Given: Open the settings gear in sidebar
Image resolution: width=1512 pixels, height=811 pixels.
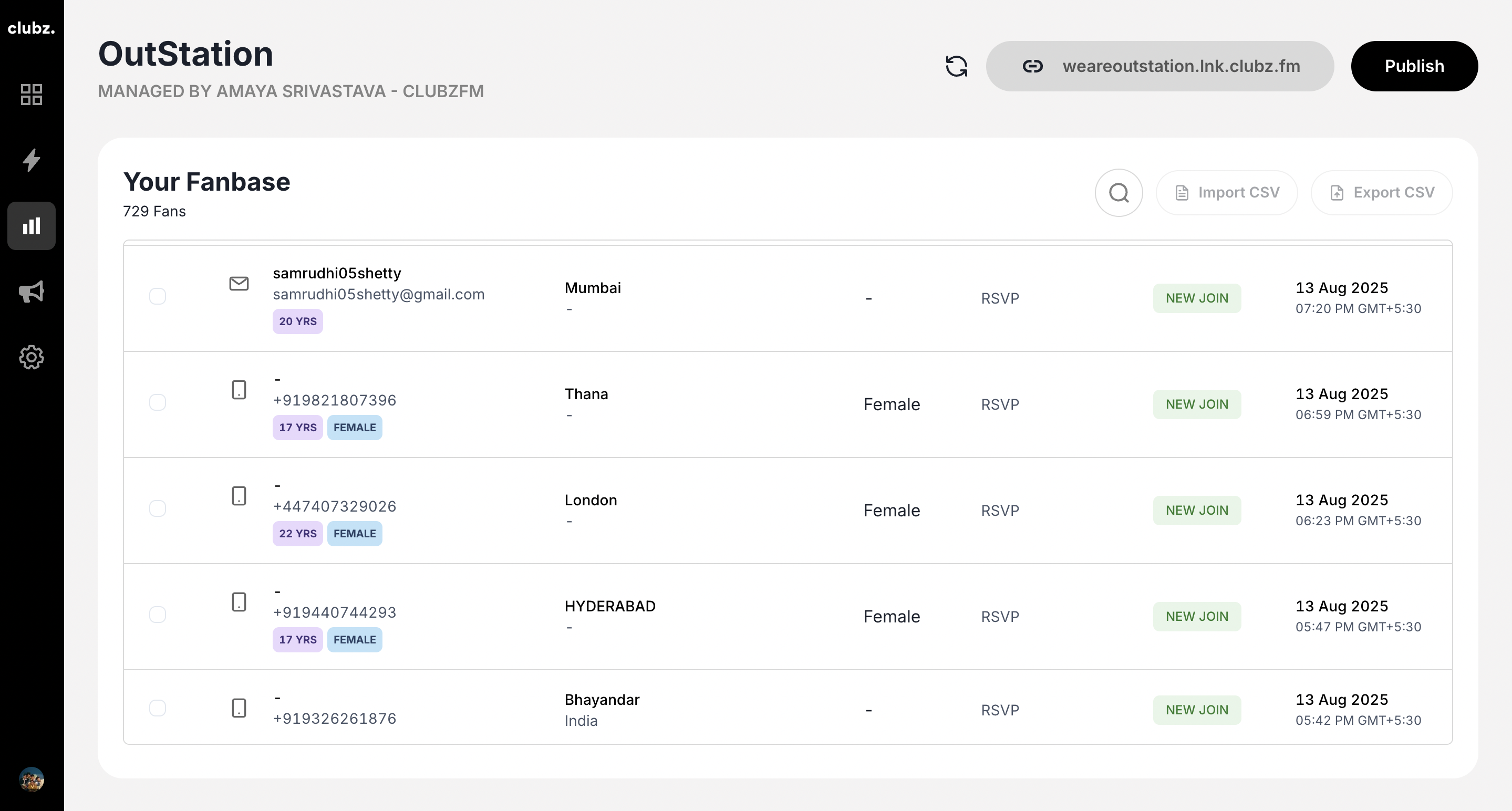Looking at the screenshot, I should [31, 357].
